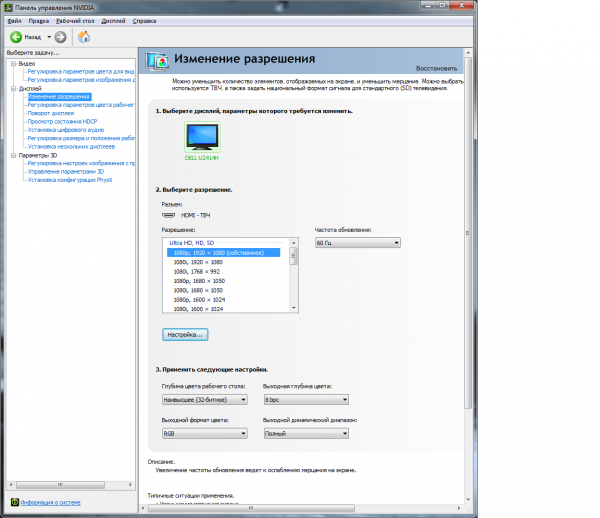Open the Back history dropdown arrow
This screenshot has width=600, height=518.
pos(47,36)
